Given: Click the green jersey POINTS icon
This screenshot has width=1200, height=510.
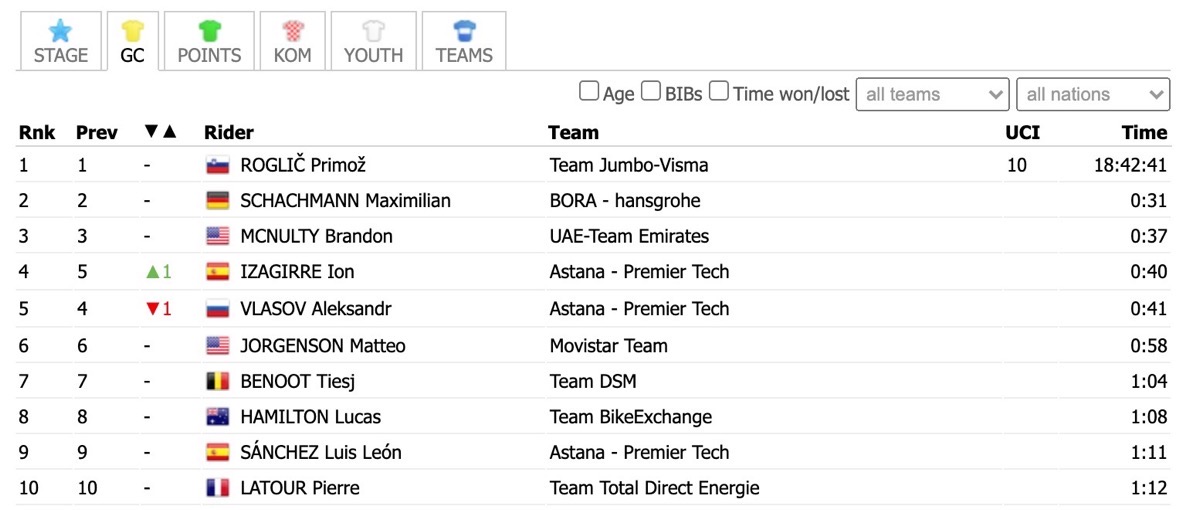Looking at the screenshot, I should tap(210, 30).
